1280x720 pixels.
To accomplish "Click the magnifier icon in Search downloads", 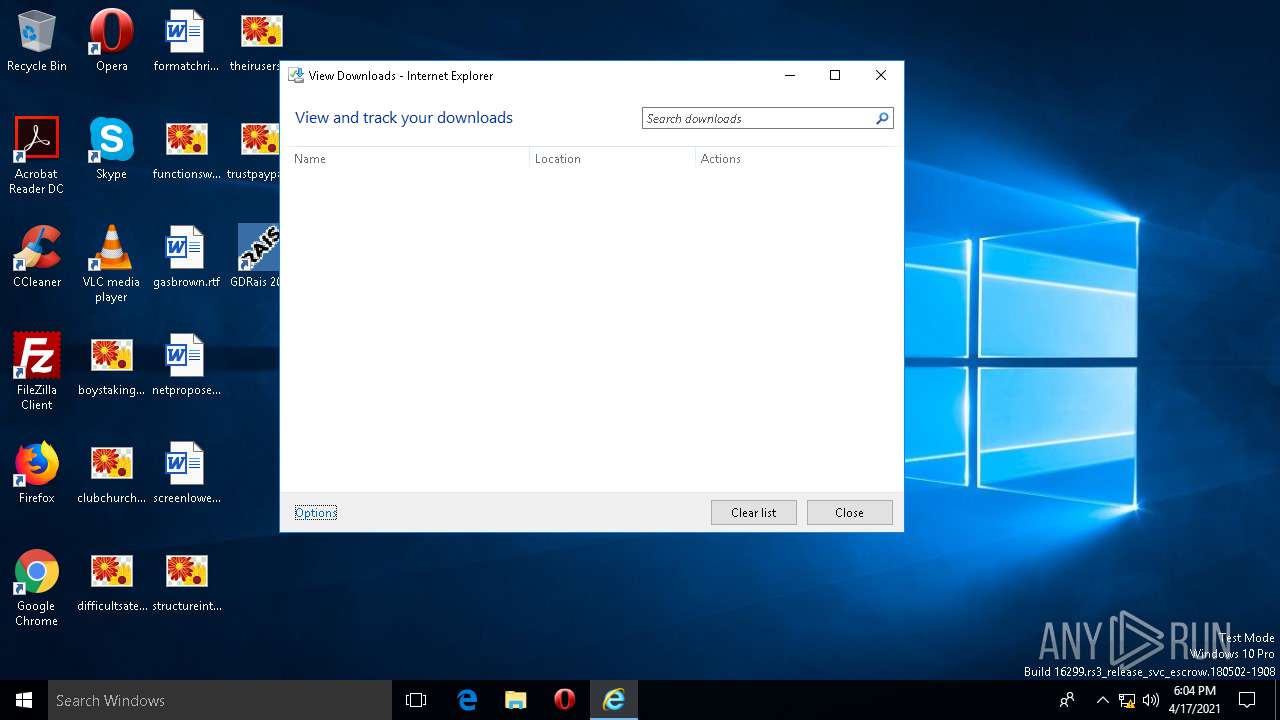I will 882,118.
